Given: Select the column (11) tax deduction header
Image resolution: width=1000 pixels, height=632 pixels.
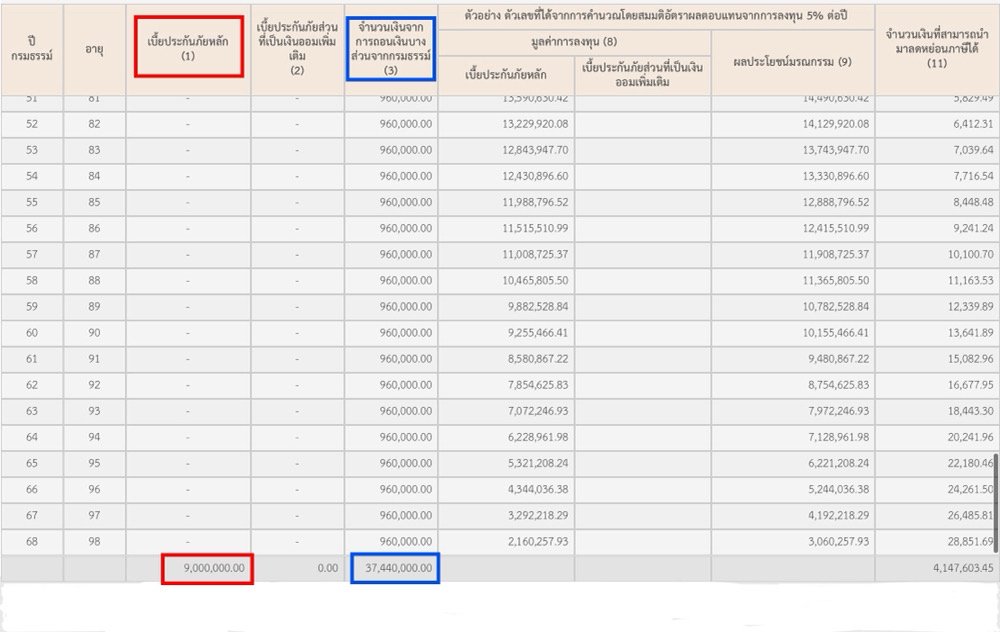Looking at the screenshot, I should click(936, 49).
